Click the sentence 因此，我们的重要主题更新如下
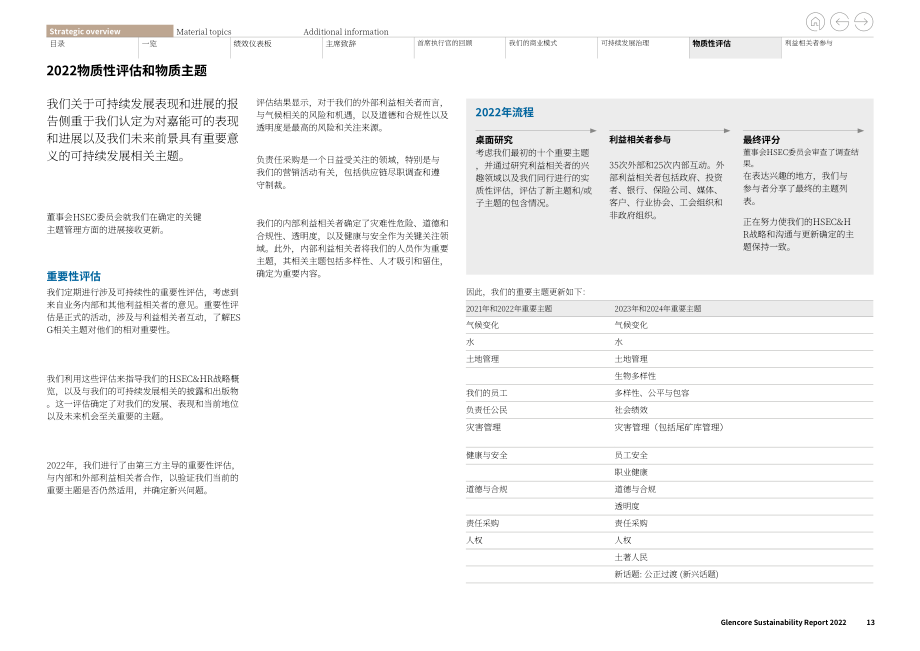920x651 pixels. [525, 292]
